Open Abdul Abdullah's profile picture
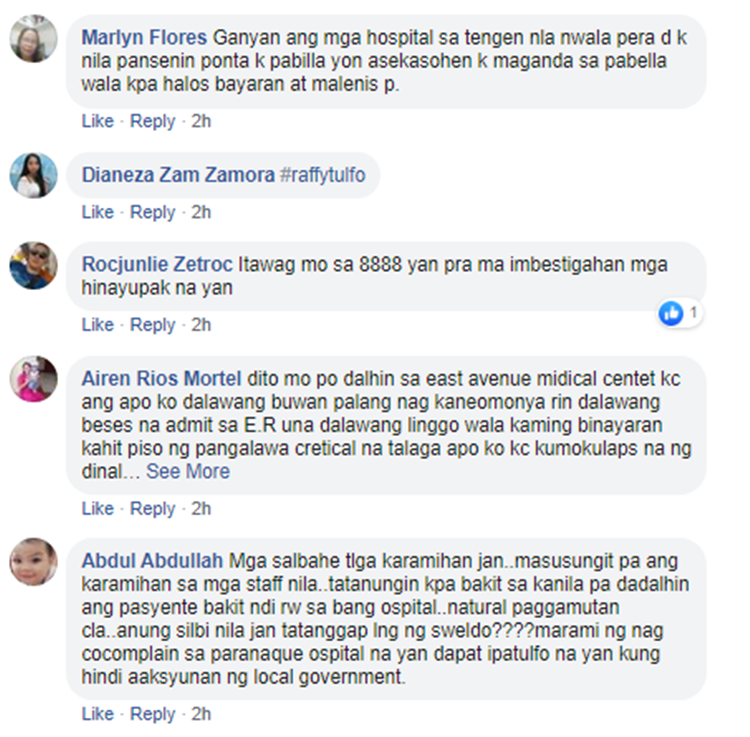The height and width of the screenshot is (737, 750). coord(33,561)
